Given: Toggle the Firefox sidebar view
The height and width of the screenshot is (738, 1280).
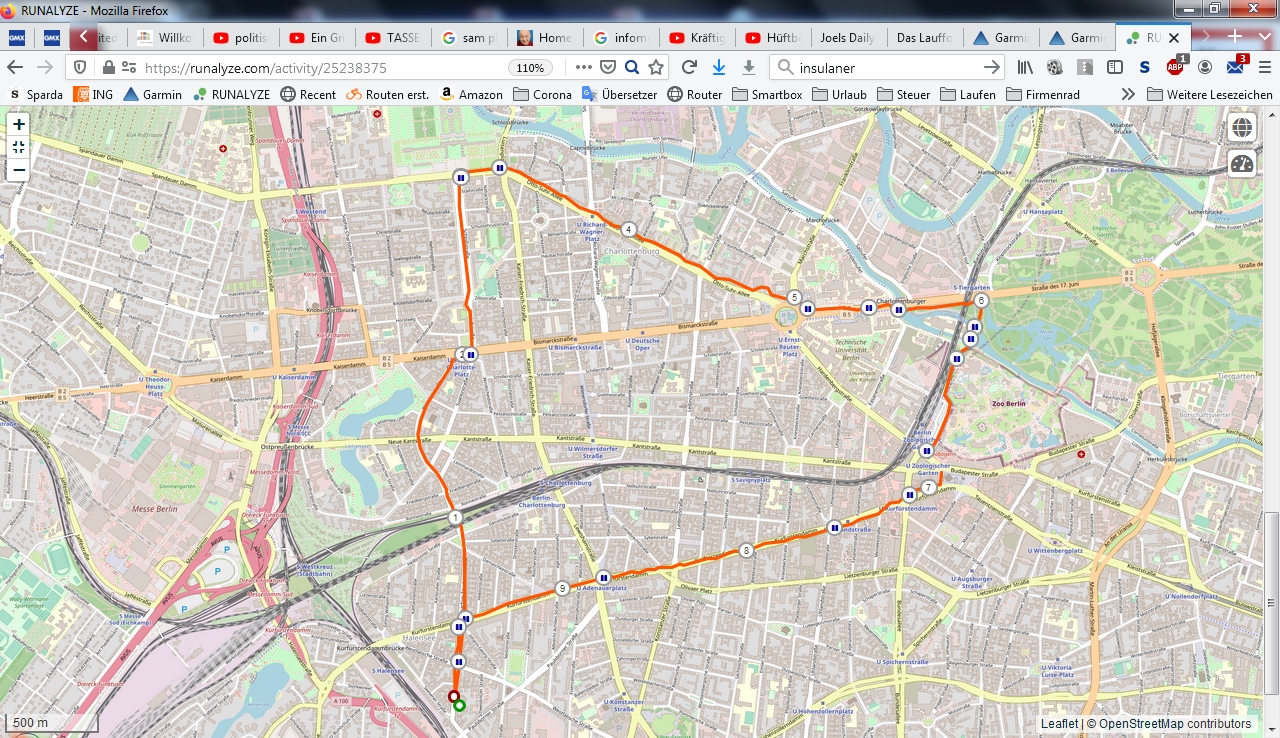Looking at the screenshot, I should point(1114,67).
